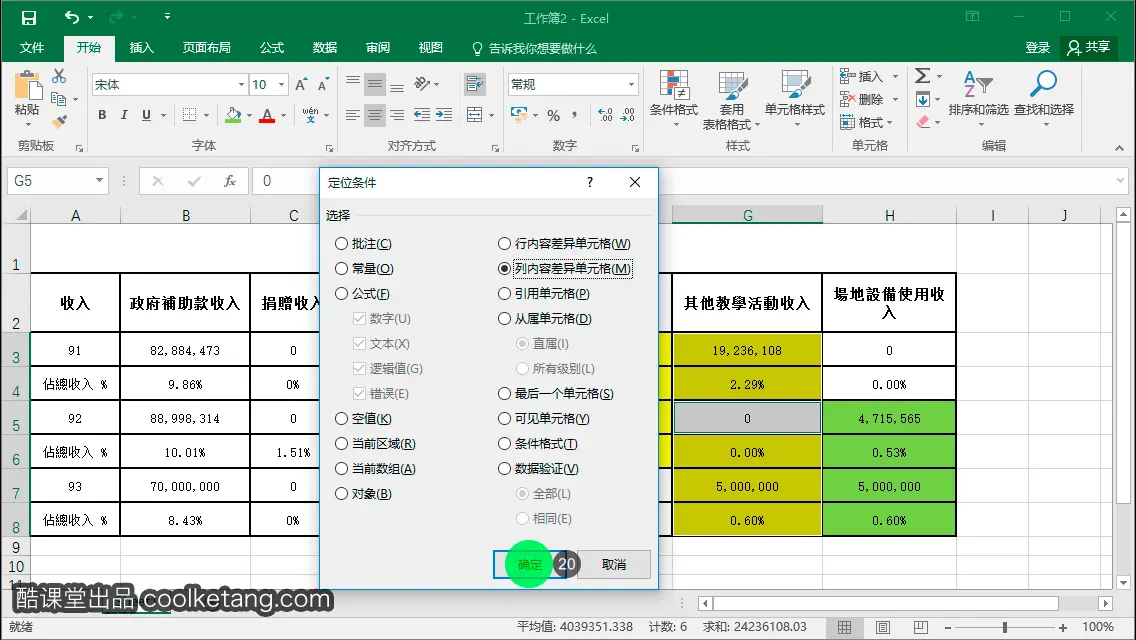Open the borders dropdown arrow

coord(206,115)
